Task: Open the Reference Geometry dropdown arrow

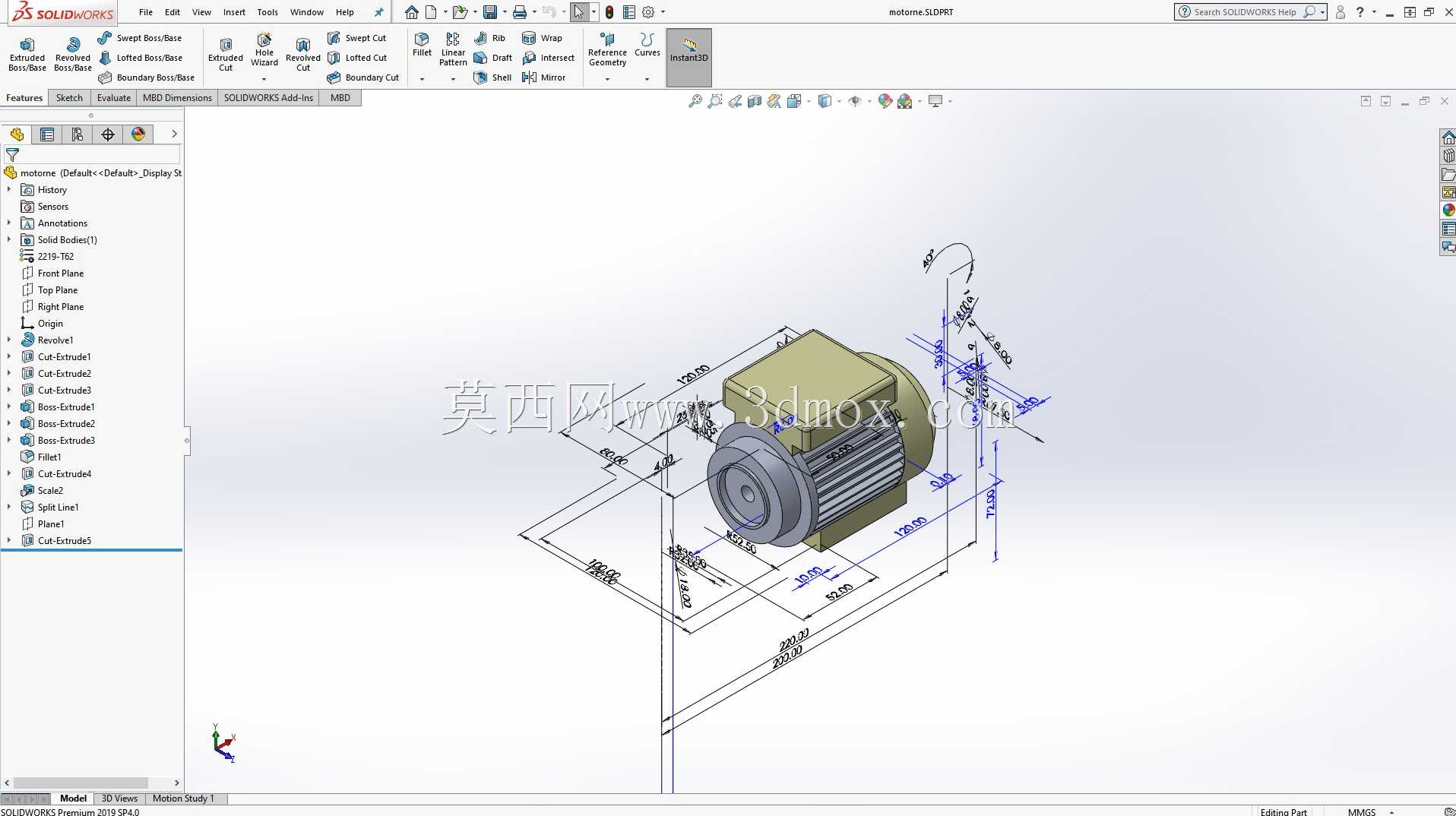Action: [607, 79]
